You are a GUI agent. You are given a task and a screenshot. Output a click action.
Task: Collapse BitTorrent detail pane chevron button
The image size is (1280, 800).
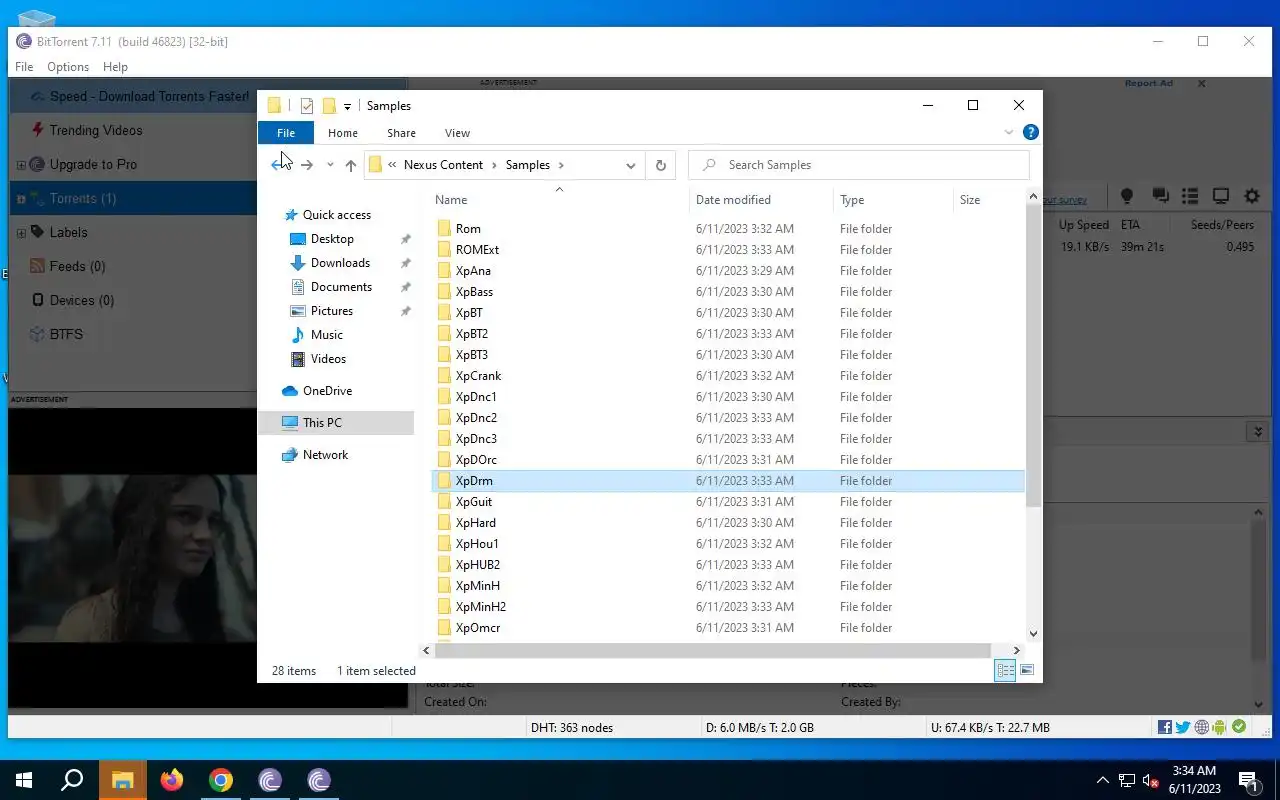[1258, 432]
